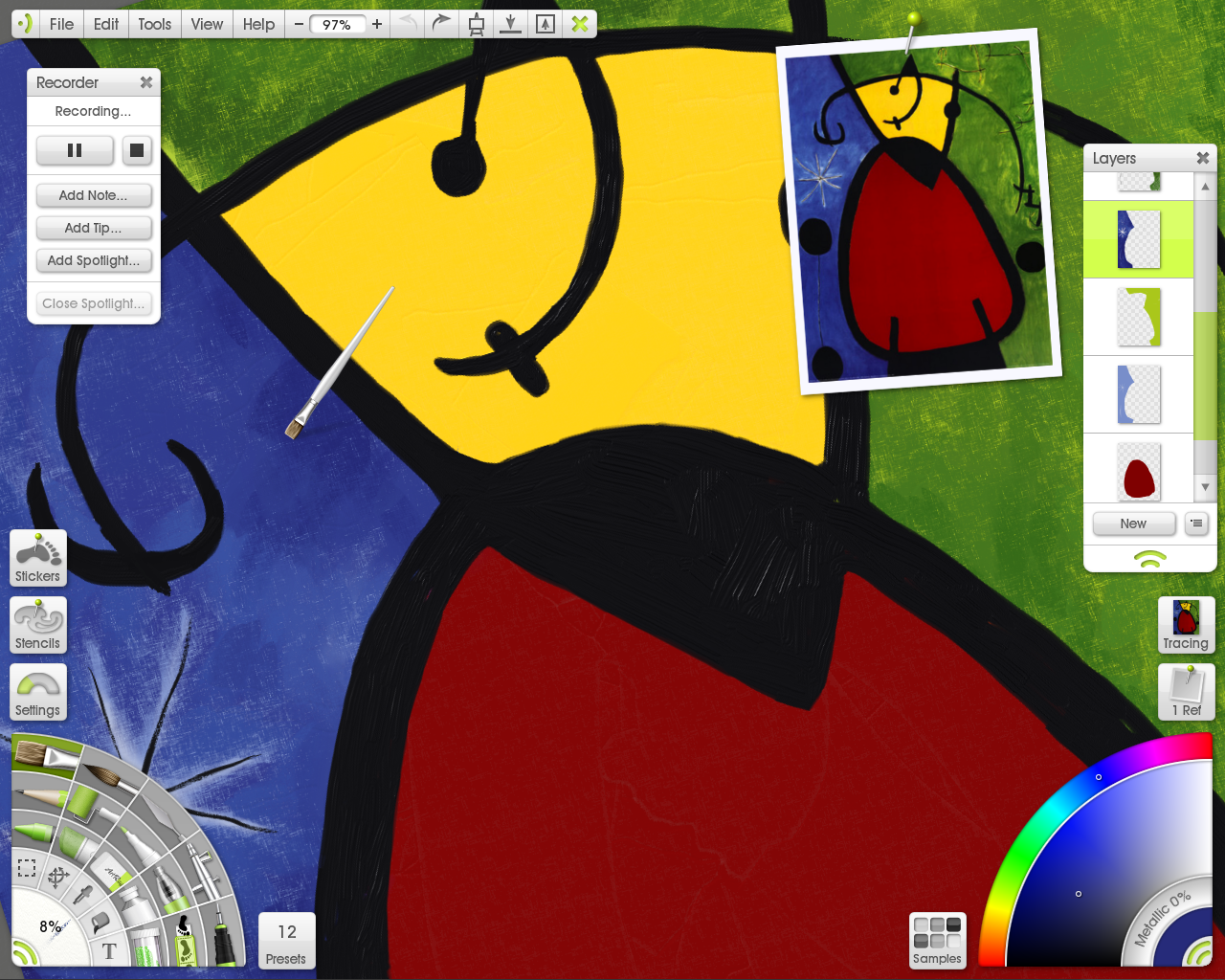The height and width of the screenshot is (980, 1225).
Task: Click the down-arrow-to-line toolbar icon
Action: click(511, 24)
